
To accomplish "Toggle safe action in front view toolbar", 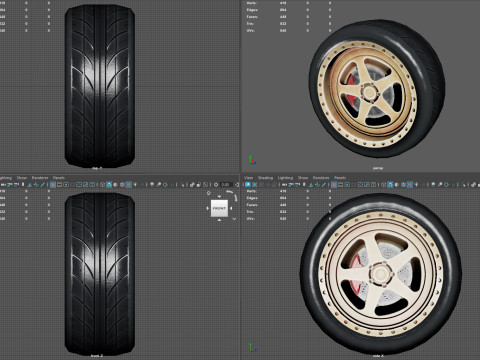I will (x=85, y=184).
